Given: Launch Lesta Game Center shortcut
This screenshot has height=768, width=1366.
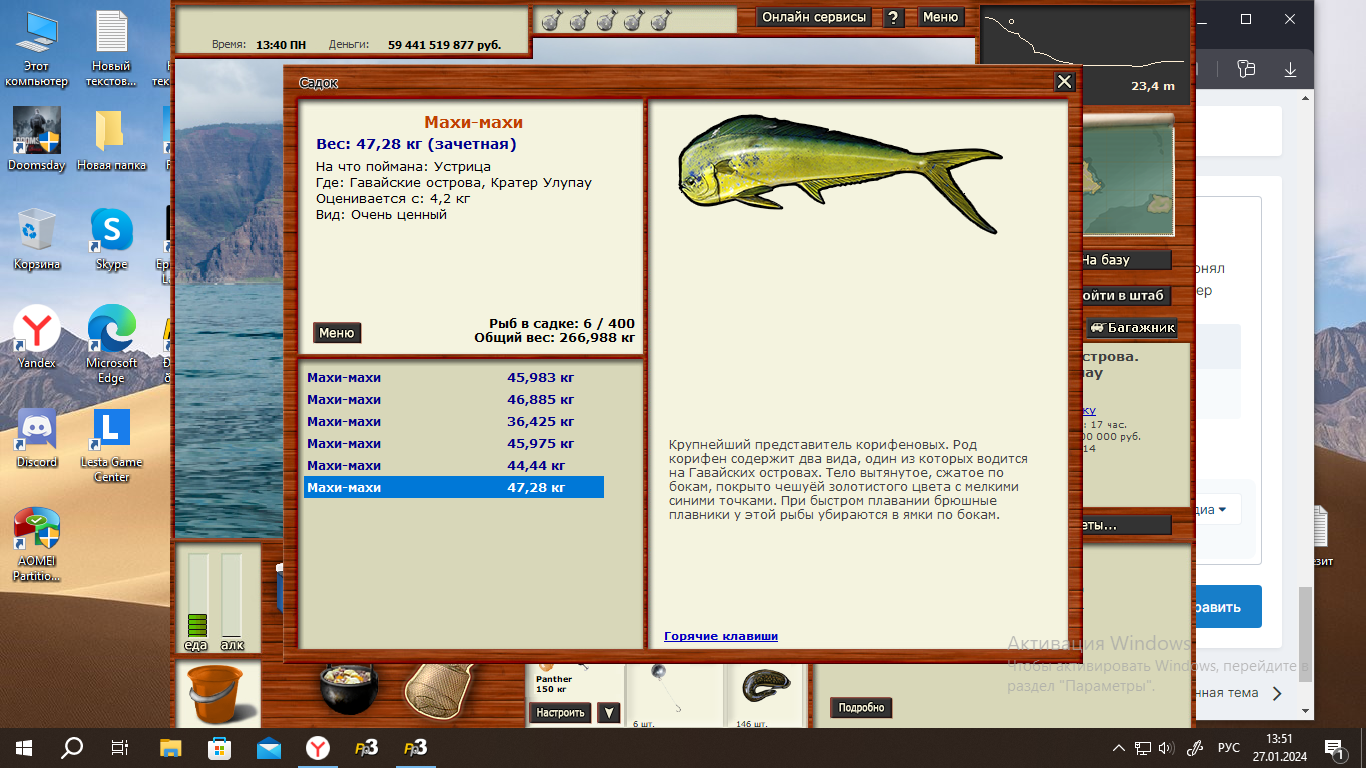Looking at the screenshot, I should pyautogui.click(x=111, y=444).
